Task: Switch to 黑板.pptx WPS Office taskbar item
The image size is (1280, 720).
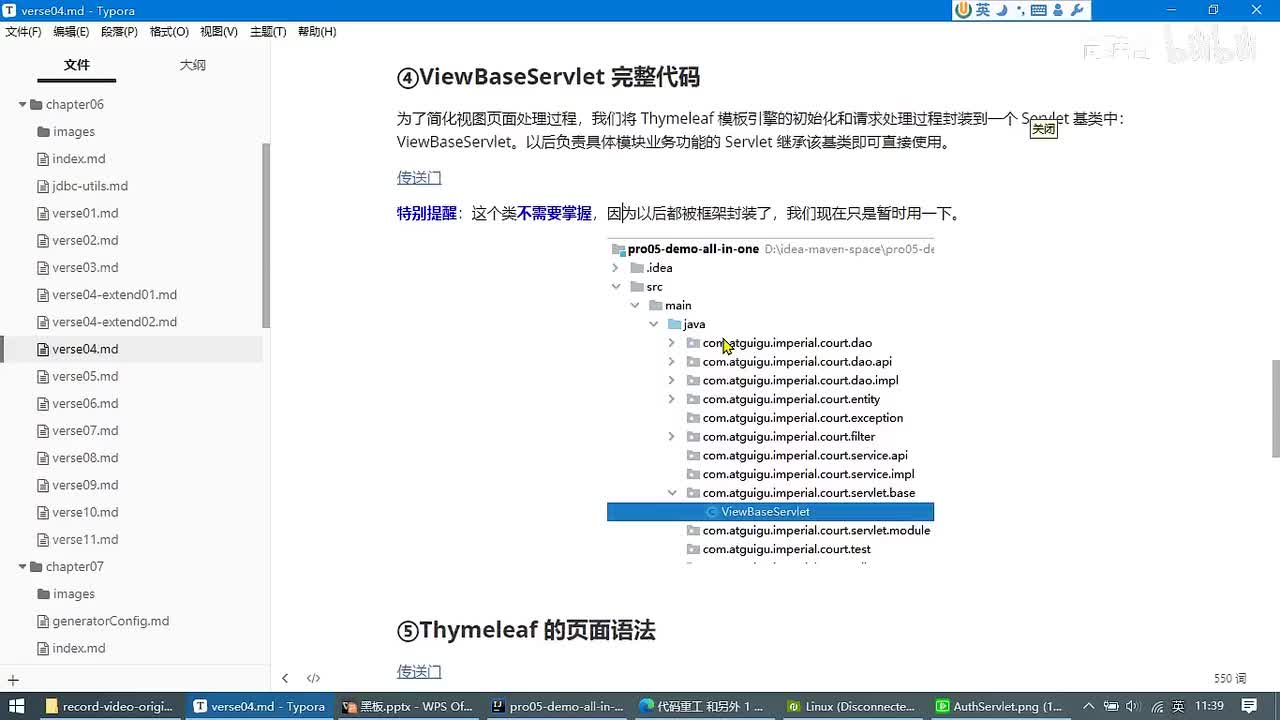Action: (x=407, y=706)
